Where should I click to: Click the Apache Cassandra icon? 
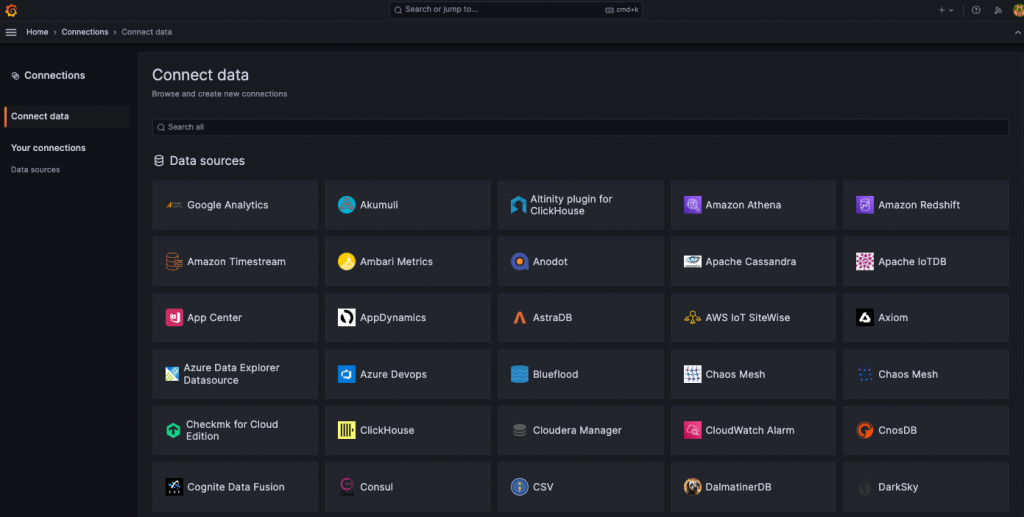(692, 261)
